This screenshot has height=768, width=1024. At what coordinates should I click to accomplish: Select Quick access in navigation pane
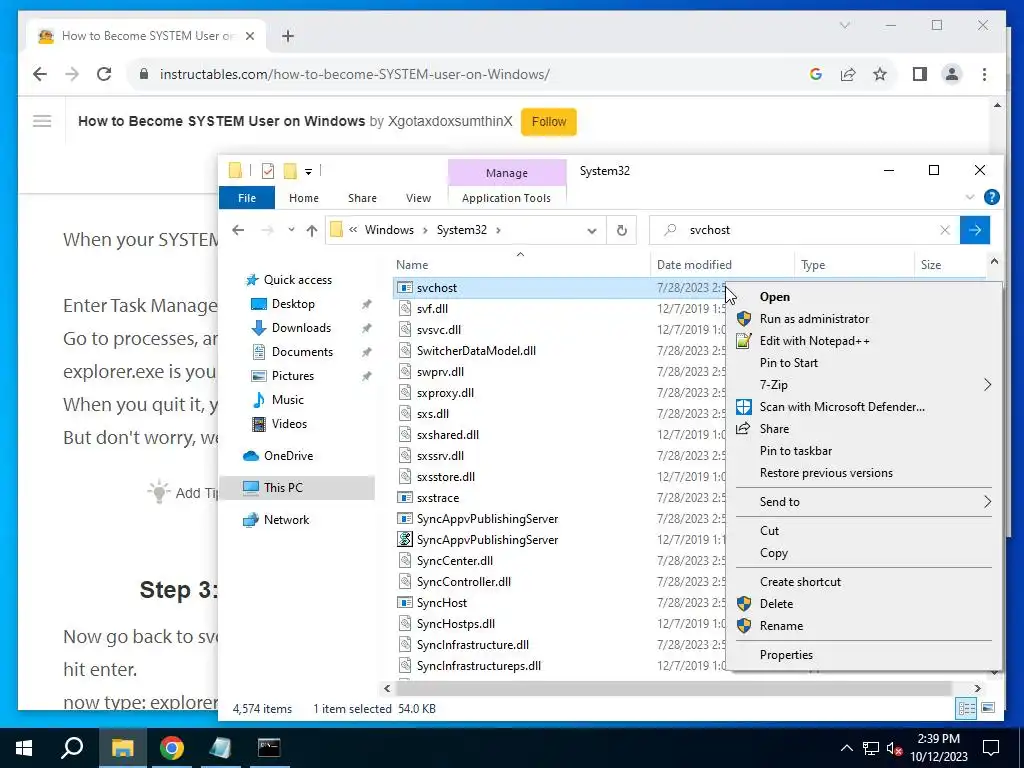[x=298, y=280]
